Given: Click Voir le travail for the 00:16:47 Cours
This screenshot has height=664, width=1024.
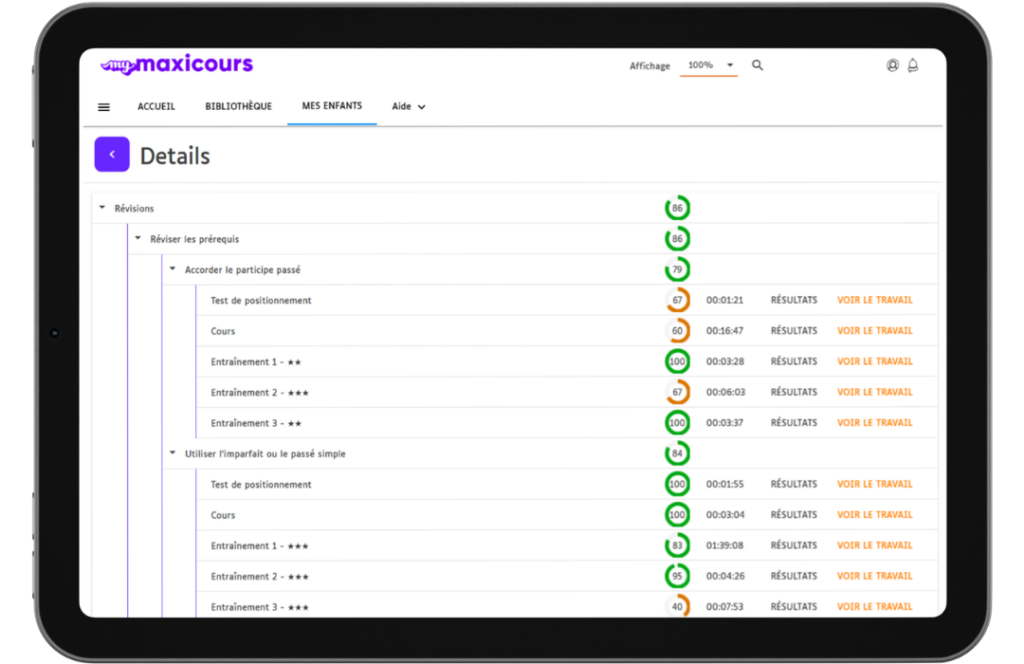Looking at the screenshot, I should click(x=874, y=331).
